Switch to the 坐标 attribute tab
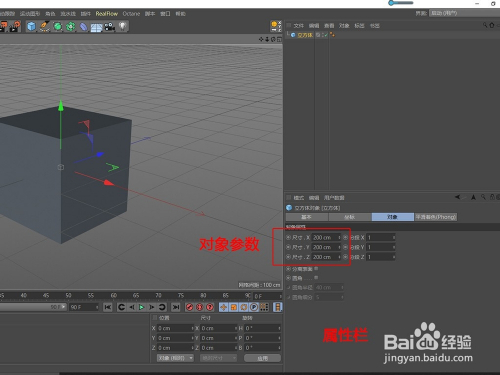Image resolution: width=500 pixels, height=375 pixels. coord(350,217)
